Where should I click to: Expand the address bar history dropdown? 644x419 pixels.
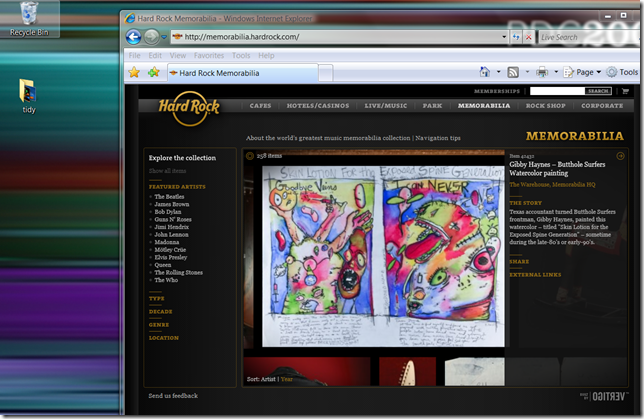tap(504, 37)
